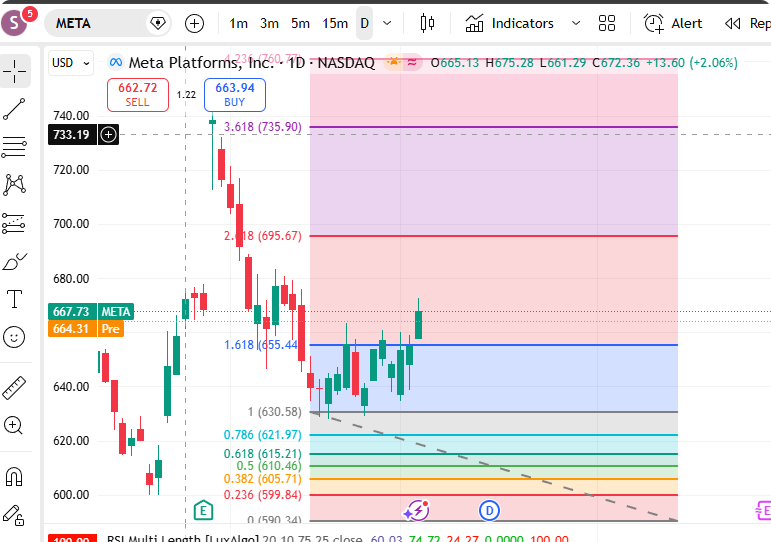Open the candlestick chart style selector
Screen dimensions: 771x542
[x=427, y=23]
